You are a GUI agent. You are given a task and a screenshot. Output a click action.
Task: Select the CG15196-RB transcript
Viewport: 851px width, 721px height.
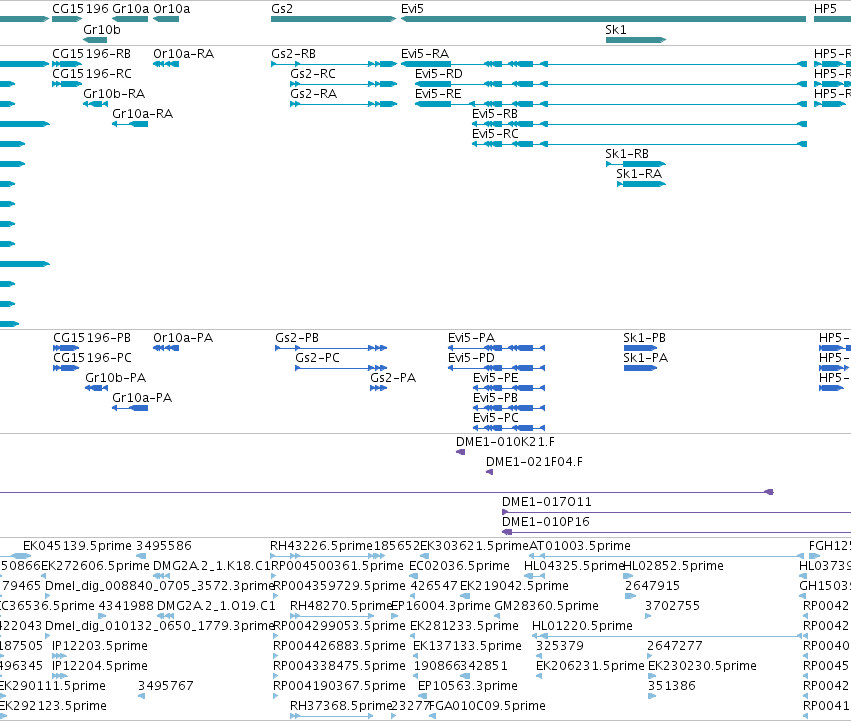click(x=67, y=64)
